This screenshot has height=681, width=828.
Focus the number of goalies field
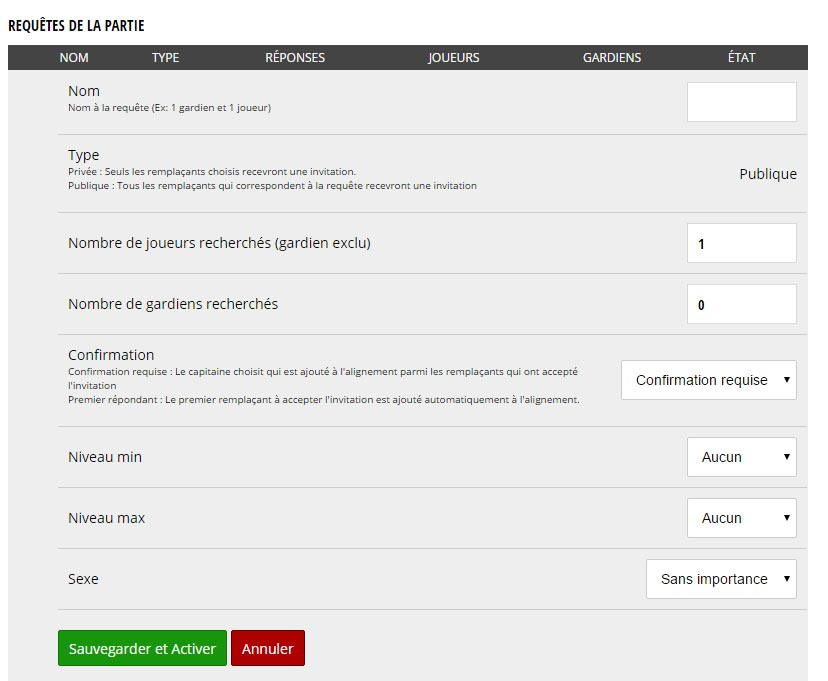pos(741,304)
